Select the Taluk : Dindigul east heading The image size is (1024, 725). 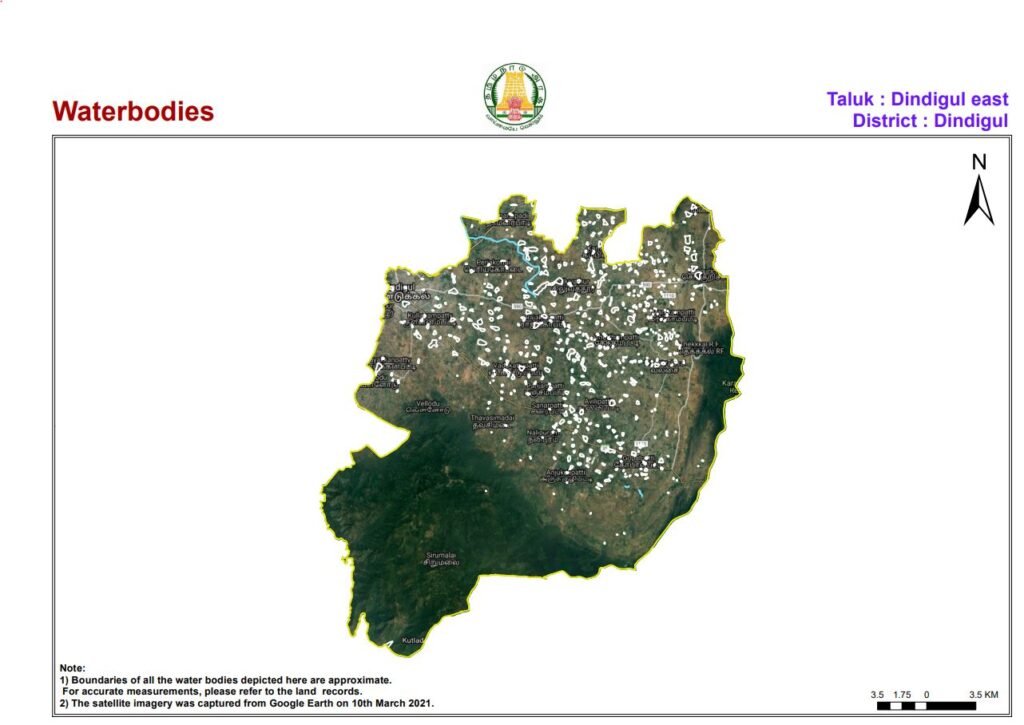[x=917, y=100]
